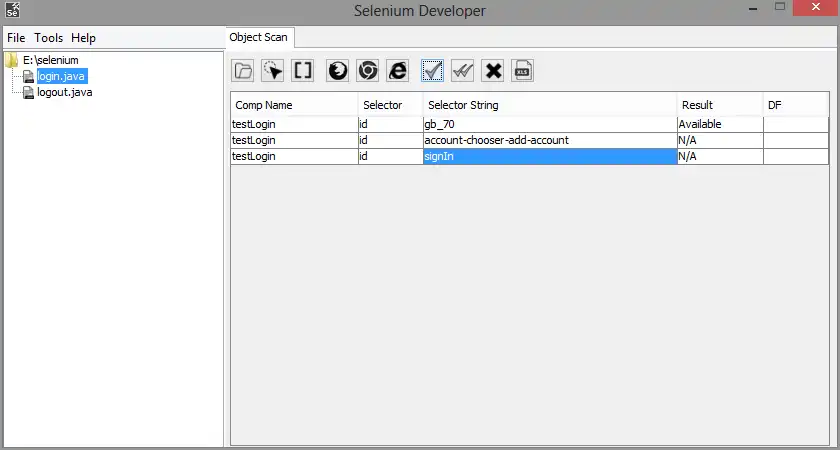840x450 pixels.
Task: Export results with the XLS icon
Action: [x=522, y=71]
